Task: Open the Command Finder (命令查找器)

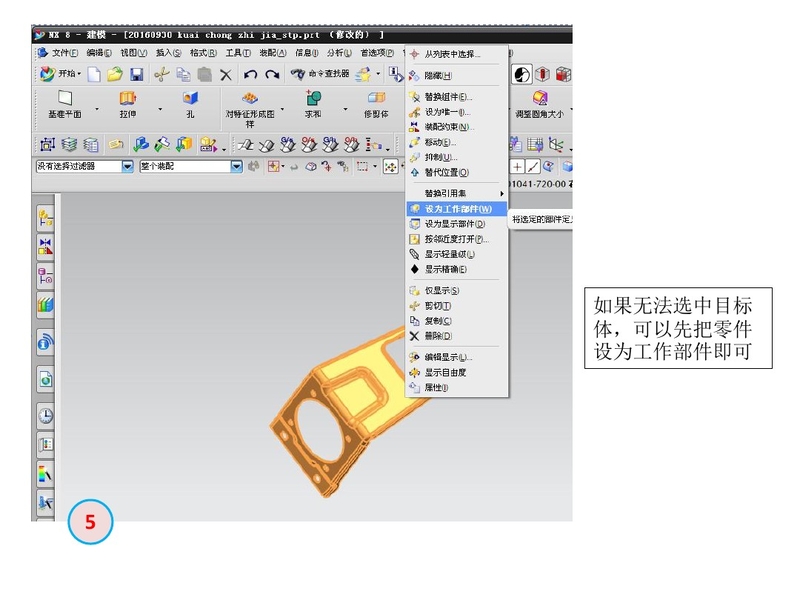Action: click(322, 74)
